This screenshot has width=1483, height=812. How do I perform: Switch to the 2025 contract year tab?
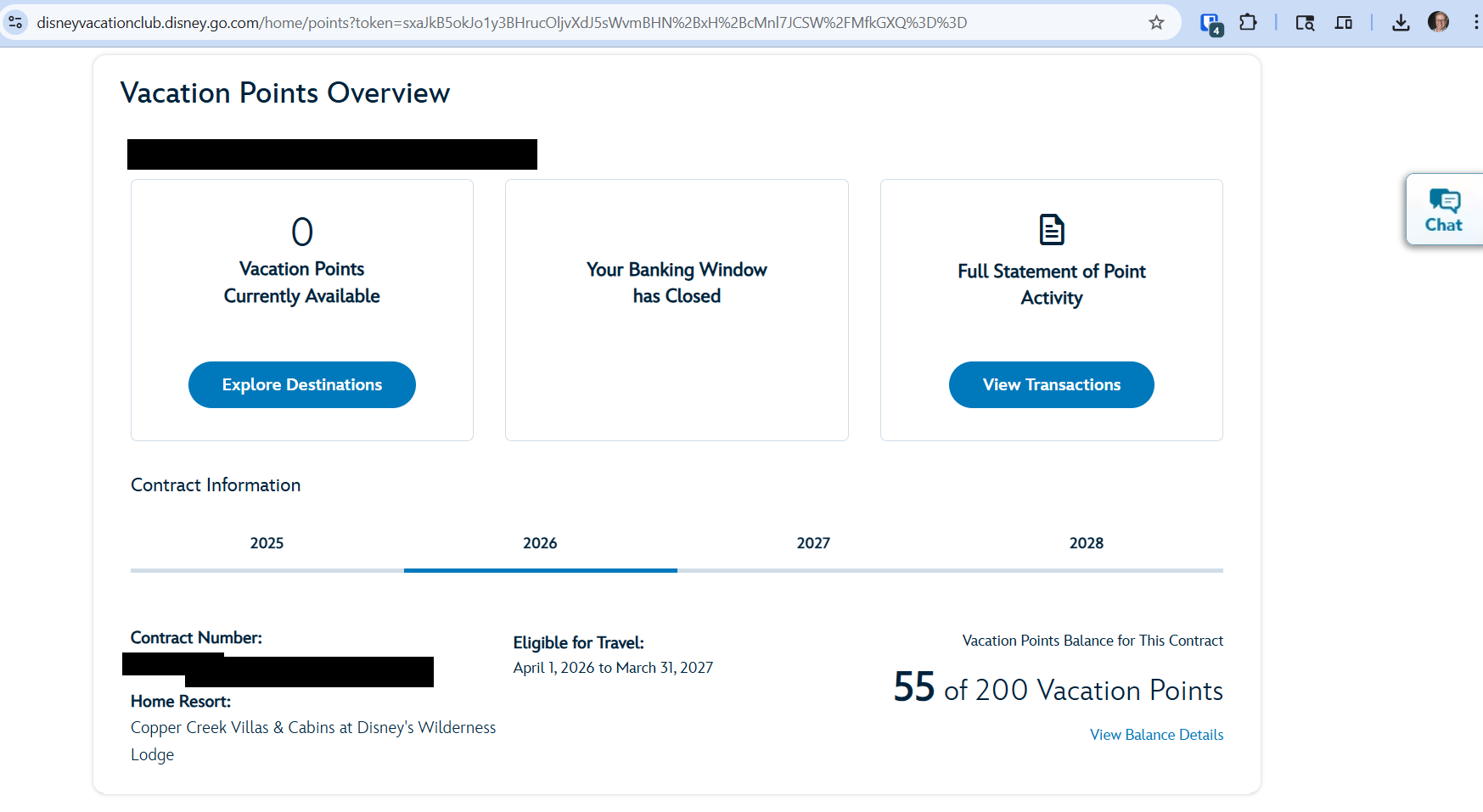point(267,543)
